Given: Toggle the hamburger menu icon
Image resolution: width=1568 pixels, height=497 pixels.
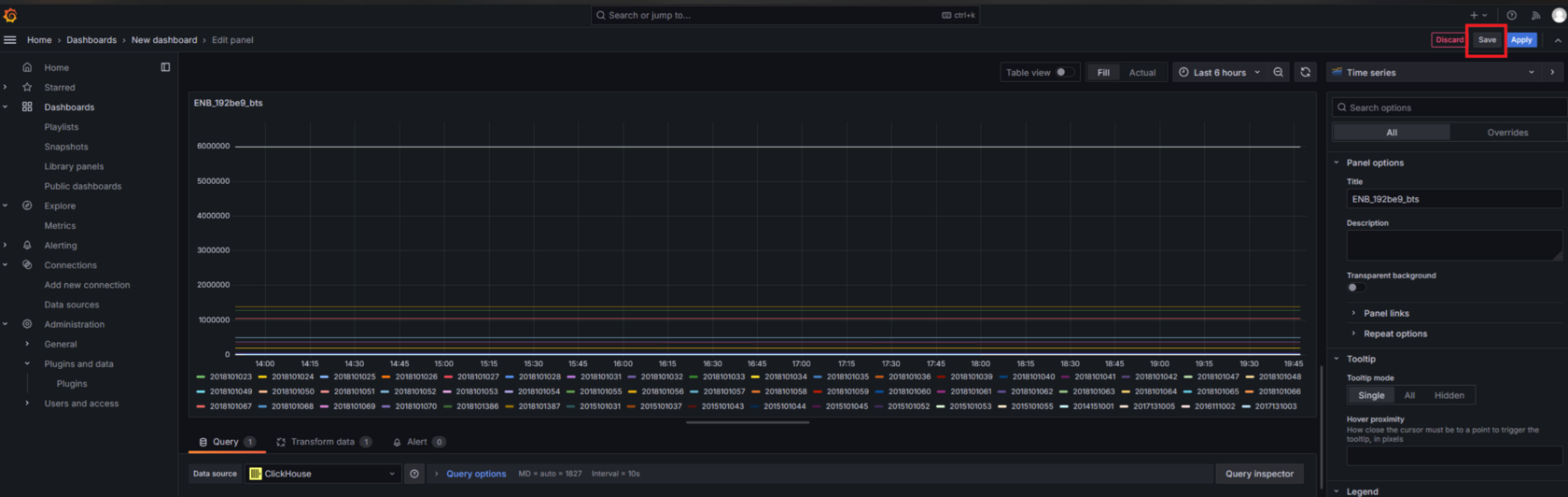Looking at the screenshot, I should coord(10,40).
